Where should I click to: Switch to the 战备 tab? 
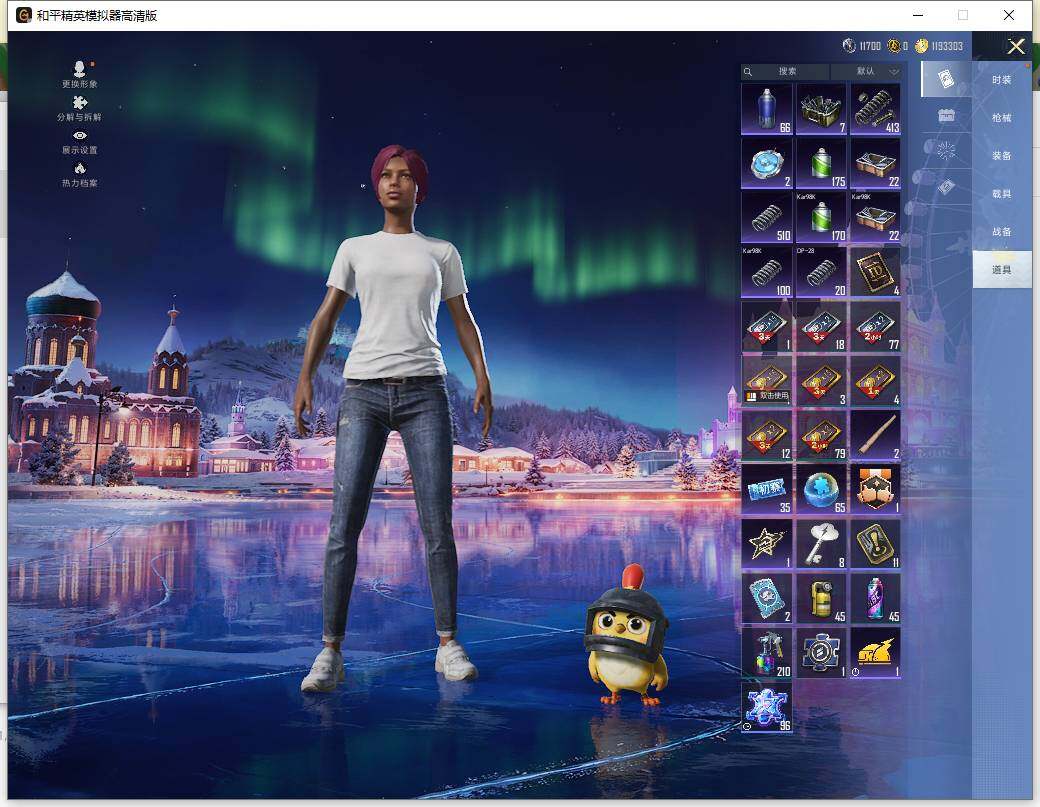tap(1002, 231)
